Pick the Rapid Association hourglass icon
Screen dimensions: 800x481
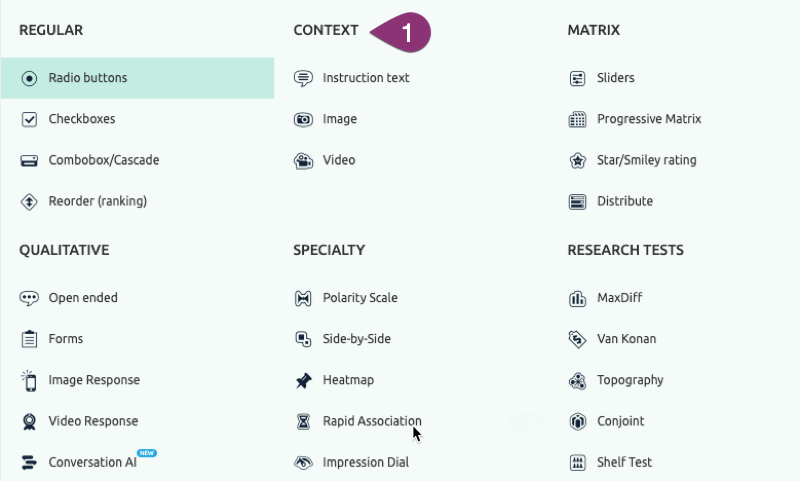point(303,421)
